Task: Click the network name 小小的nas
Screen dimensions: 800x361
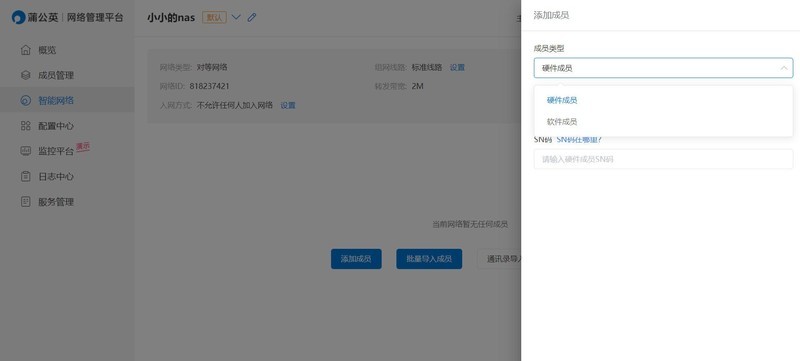Action: tap(171, 17)
